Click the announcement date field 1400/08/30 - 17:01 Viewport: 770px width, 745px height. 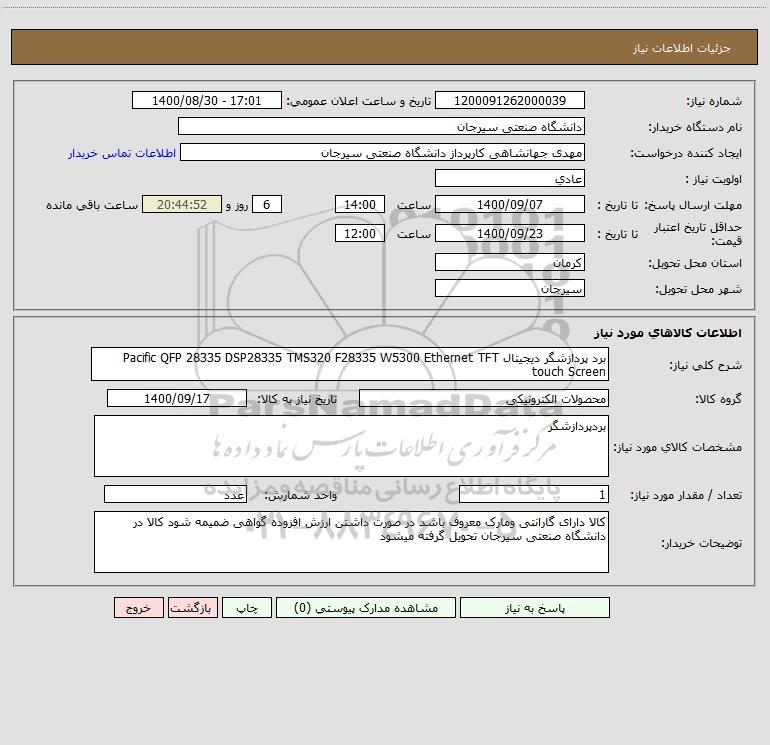tap(207, 100)
